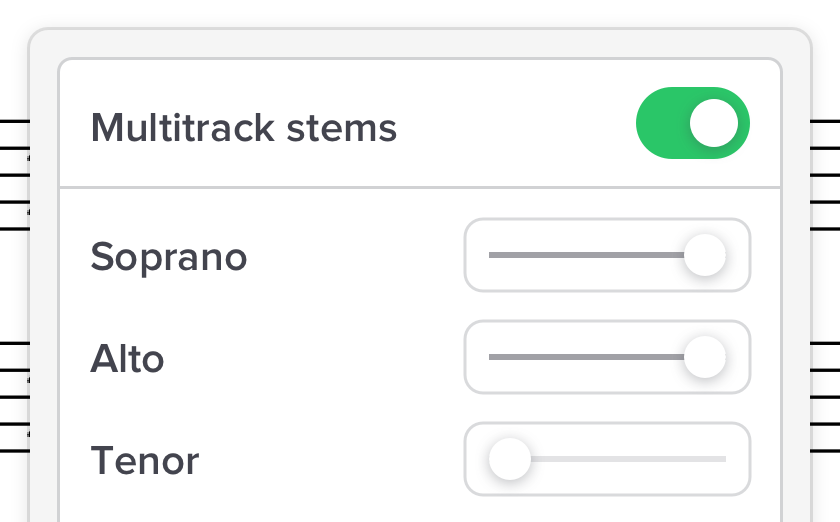840x522 pixels.
Task: Click the lower staff lines right of the panel
Action: click(825, 398)
